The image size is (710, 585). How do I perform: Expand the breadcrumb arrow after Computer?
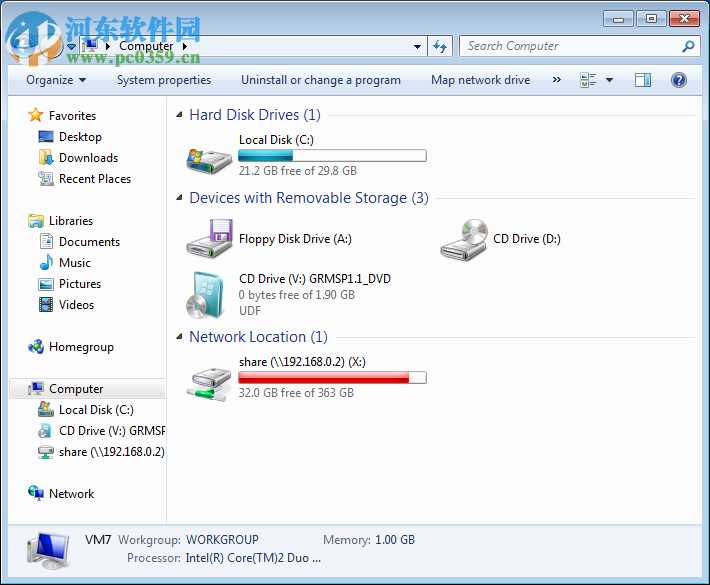tap(185, 46)
